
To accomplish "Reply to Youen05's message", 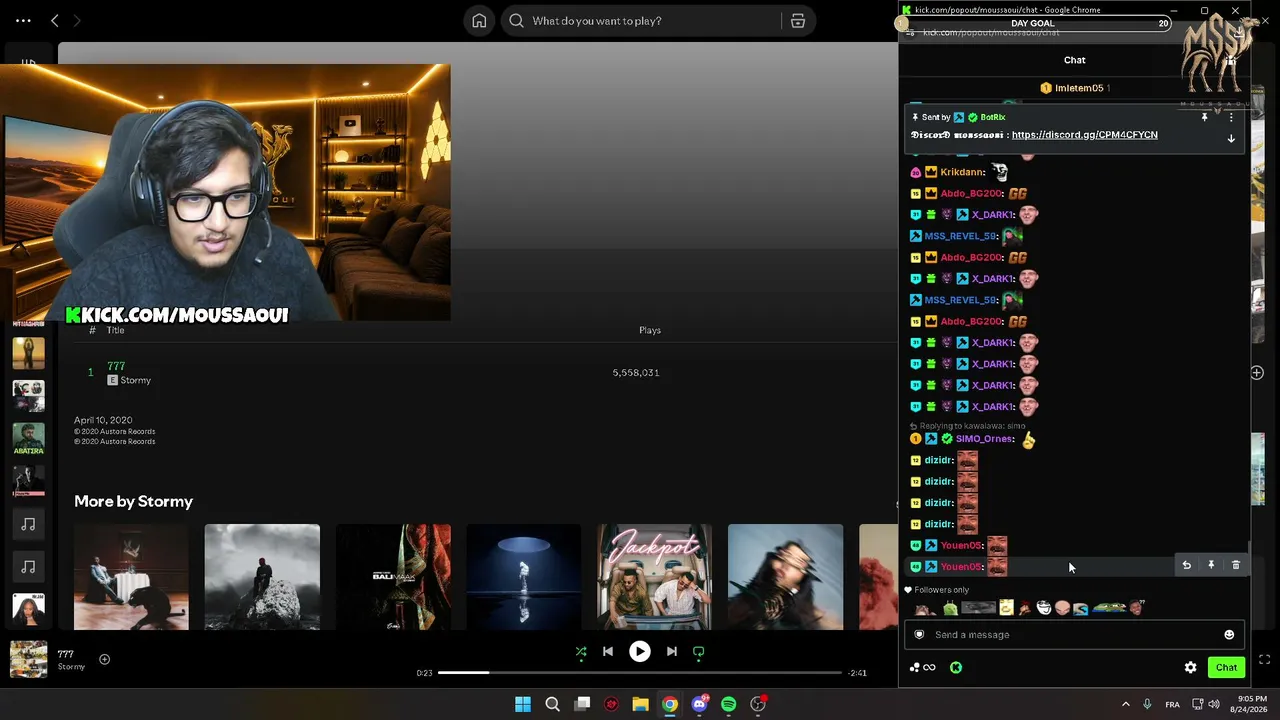I will pyautogui.click(x=1187, y=566).
